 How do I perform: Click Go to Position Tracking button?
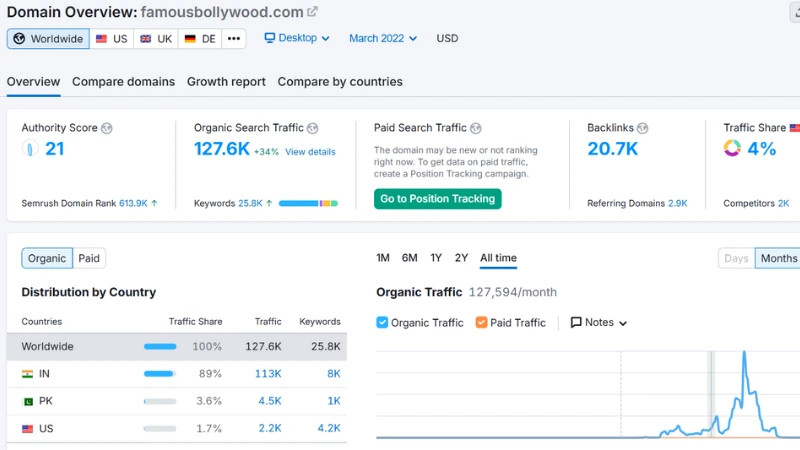(438, 198)
